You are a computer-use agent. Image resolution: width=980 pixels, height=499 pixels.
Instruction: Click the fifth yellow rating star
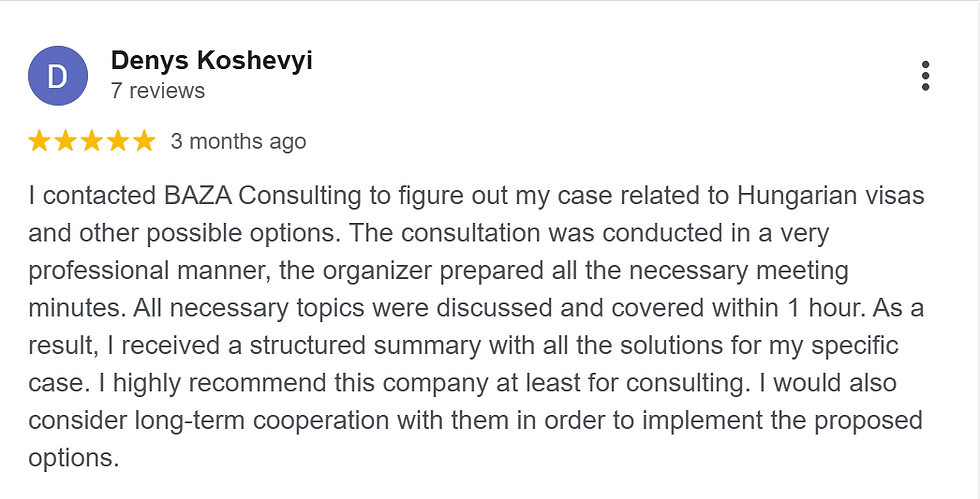[x=144, y=141]
